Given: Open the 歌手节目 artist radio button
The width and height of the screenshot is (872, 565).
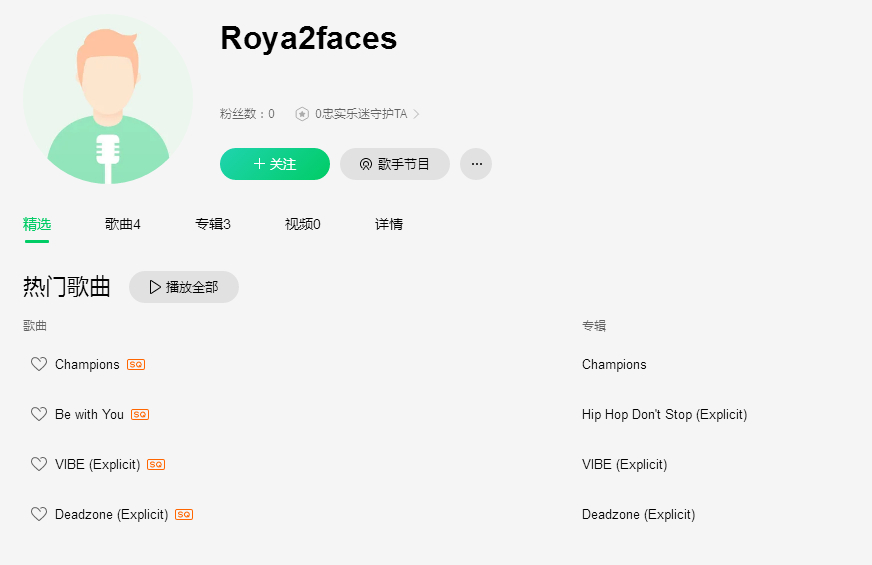Looking at the screenshot, I should tap(395, 164).
